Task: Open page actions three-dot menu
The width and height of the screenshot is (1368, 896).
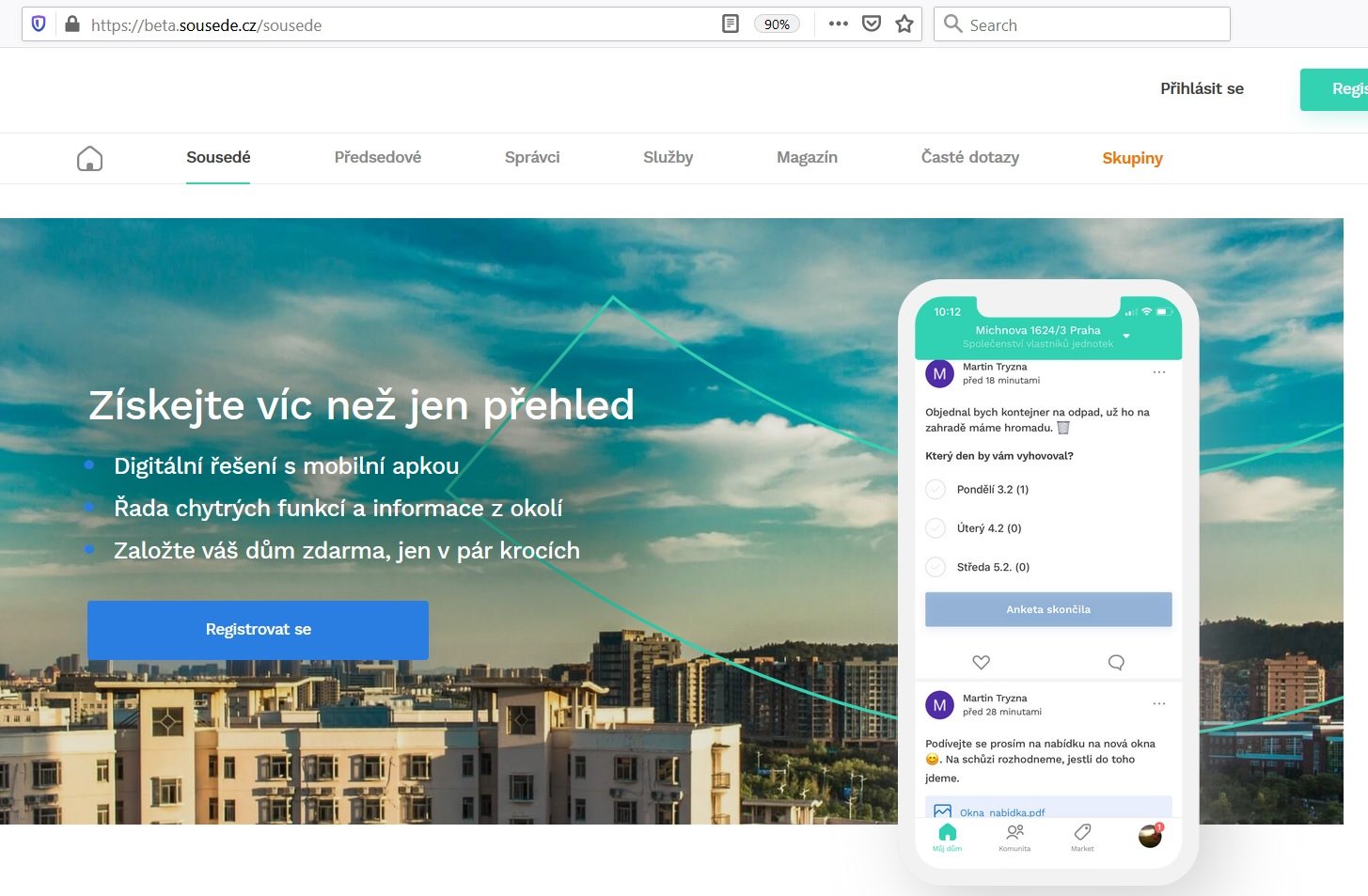Action: click(839, 24)
